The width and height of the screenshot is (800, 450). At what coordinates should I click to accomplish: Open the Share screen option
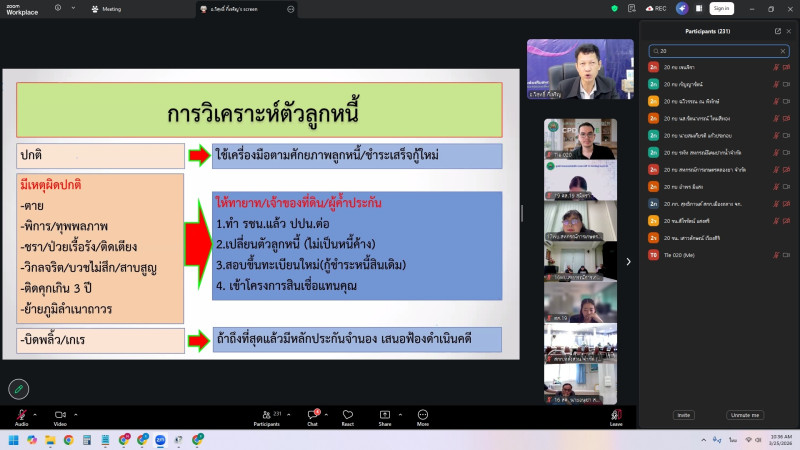click(385, 414)
